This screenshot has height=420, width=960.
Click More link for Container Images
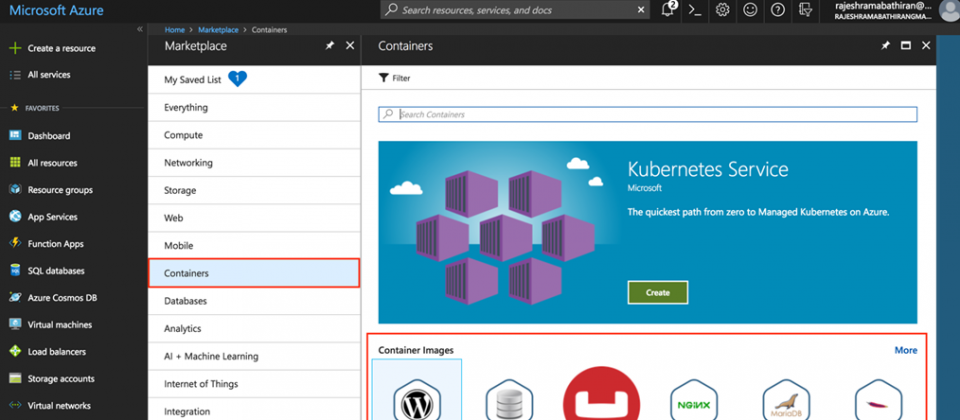point(906,350)
